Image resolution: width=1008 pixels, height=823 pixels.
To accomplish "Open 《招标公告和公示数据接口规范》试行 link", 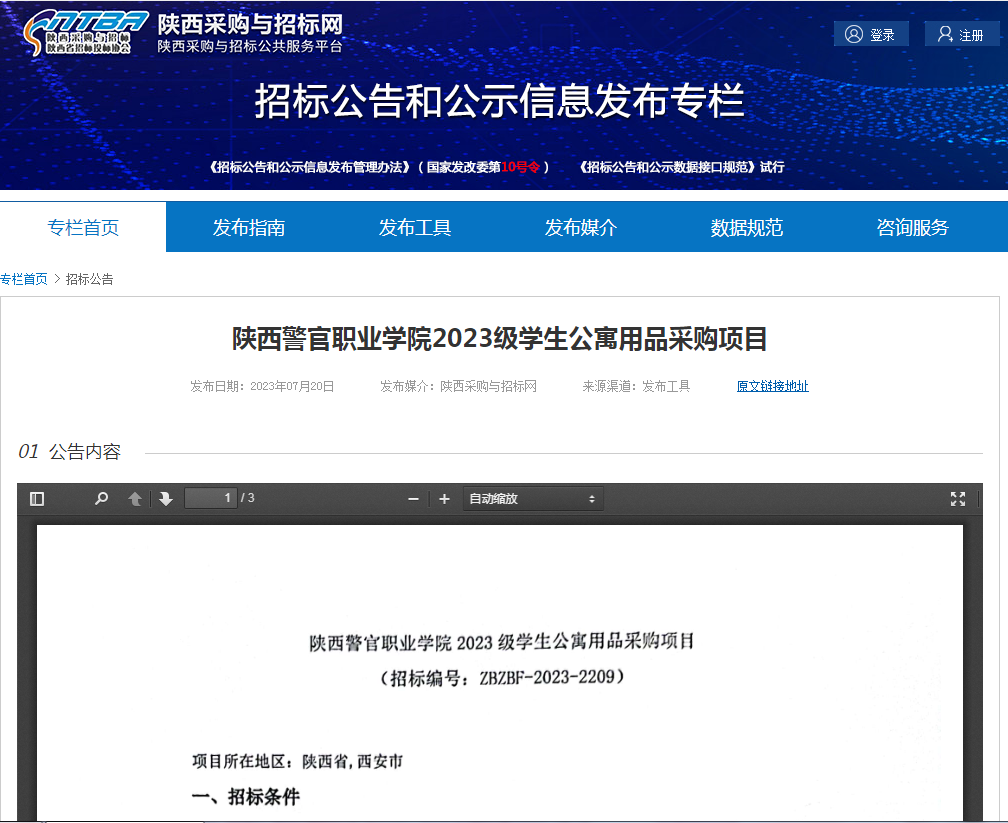I will [681, 167].
